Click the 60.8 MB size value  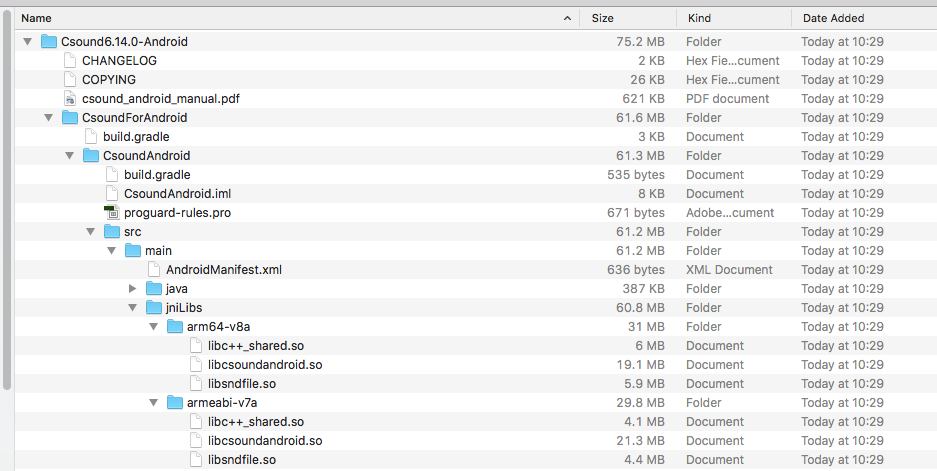(x=640, y=308)
